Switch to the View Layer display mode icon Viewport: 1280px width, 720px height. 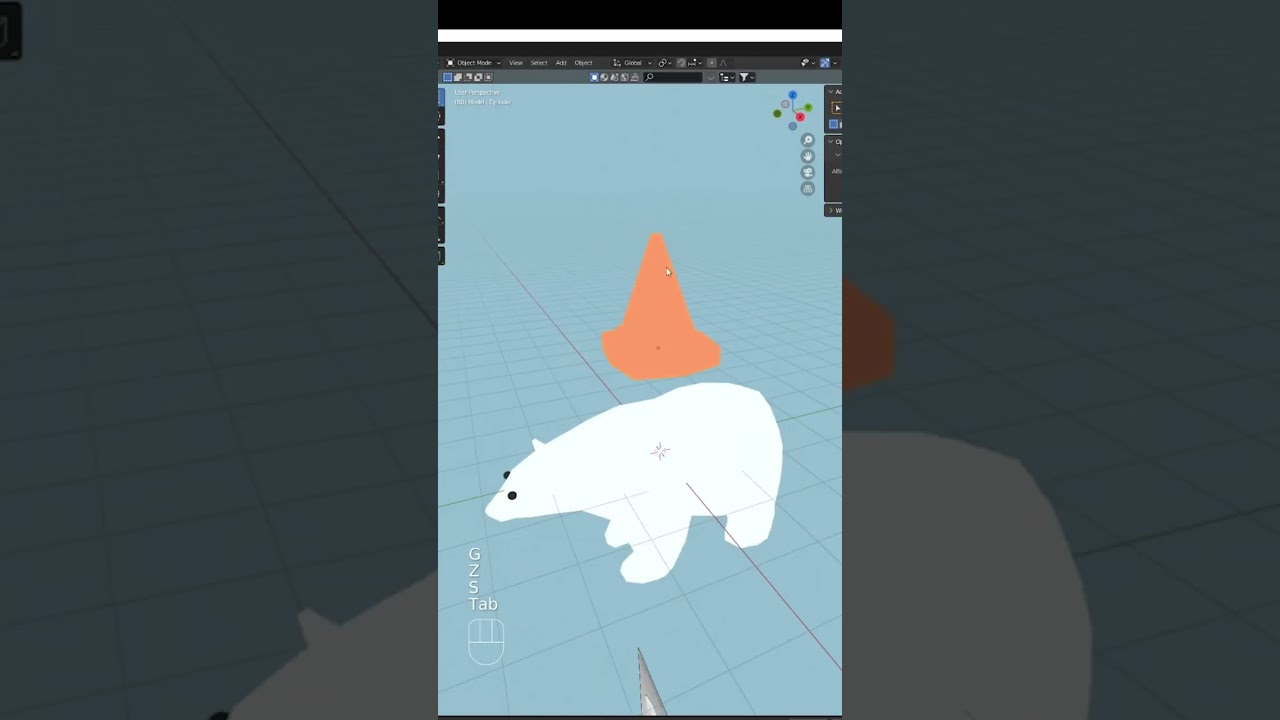click(594, 77)
